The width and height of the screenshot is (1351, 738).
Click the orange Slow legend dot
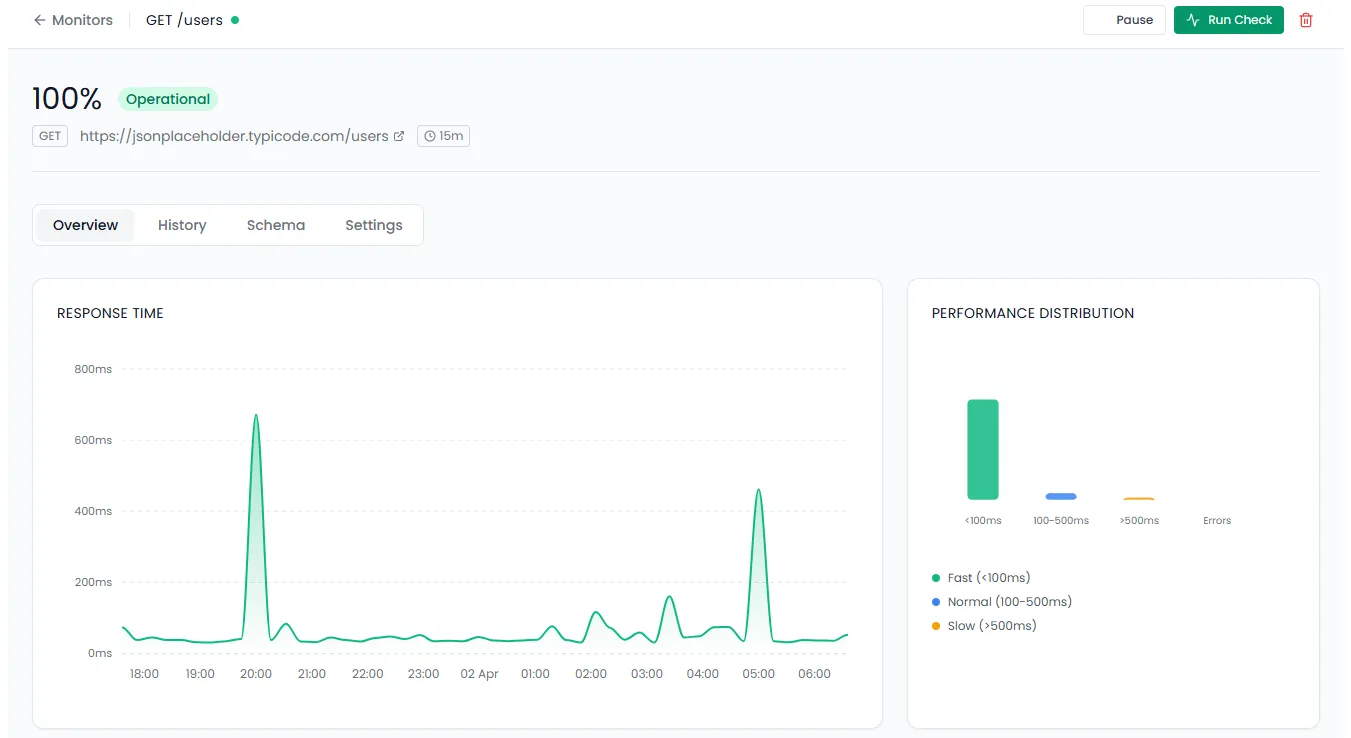936,625
